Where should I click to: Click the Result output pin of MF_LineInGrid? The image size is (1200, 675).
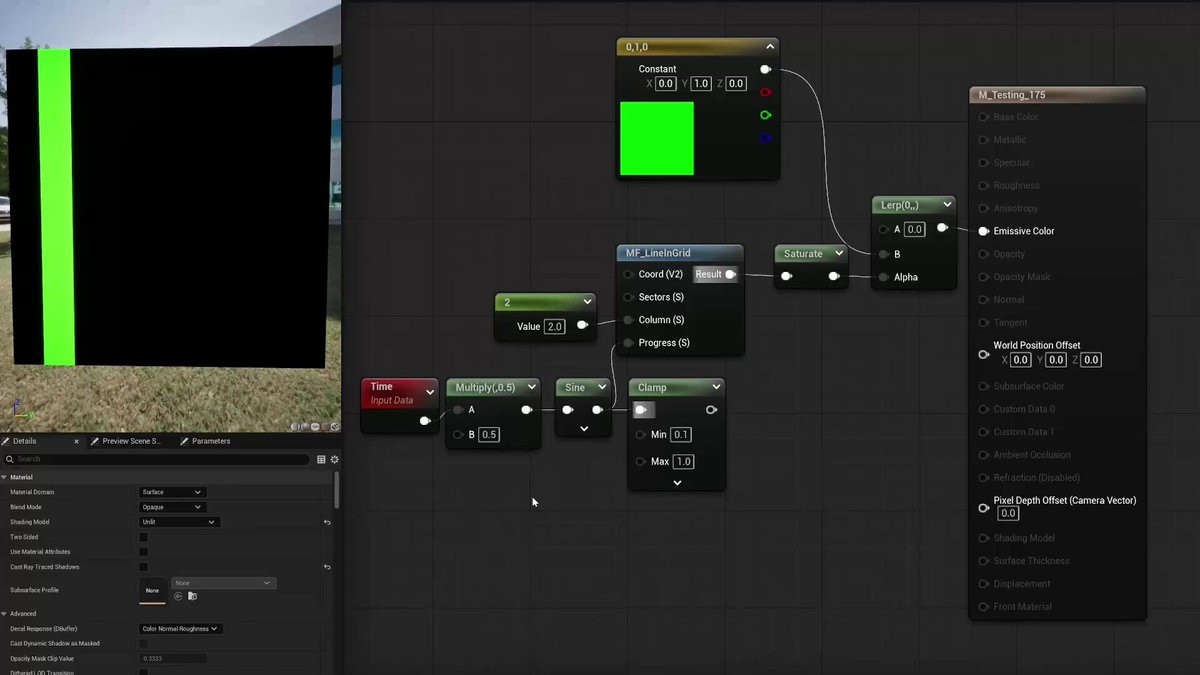coord(730,274)
